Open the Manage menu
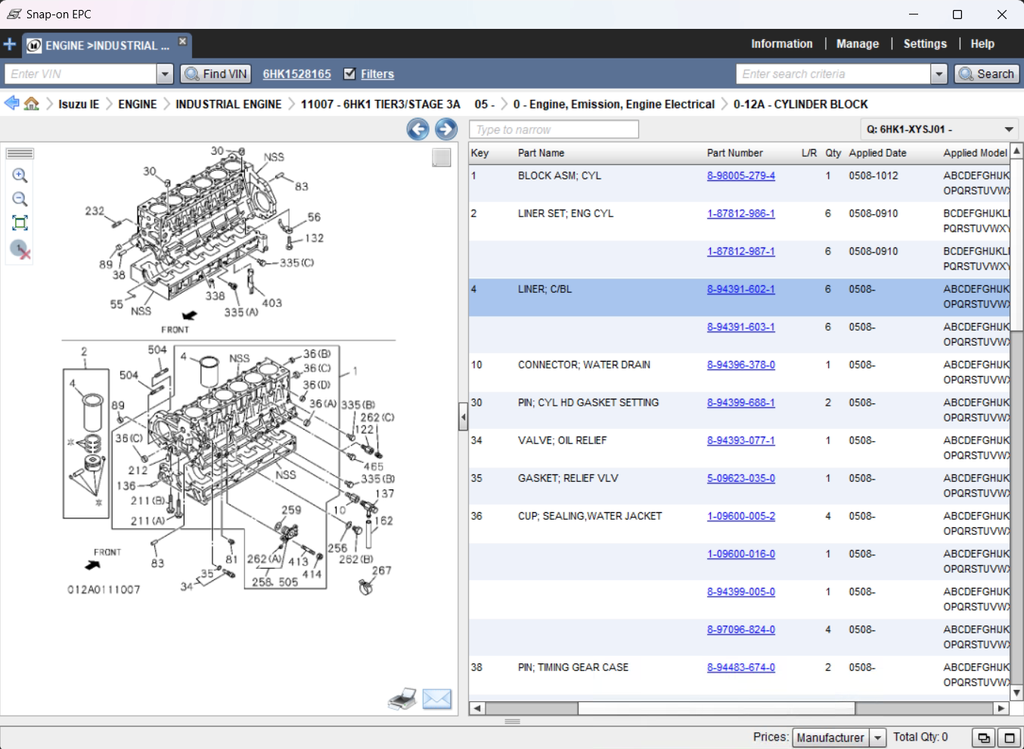1024x749 pixels. pyautogui.click(x=857, y=44)
